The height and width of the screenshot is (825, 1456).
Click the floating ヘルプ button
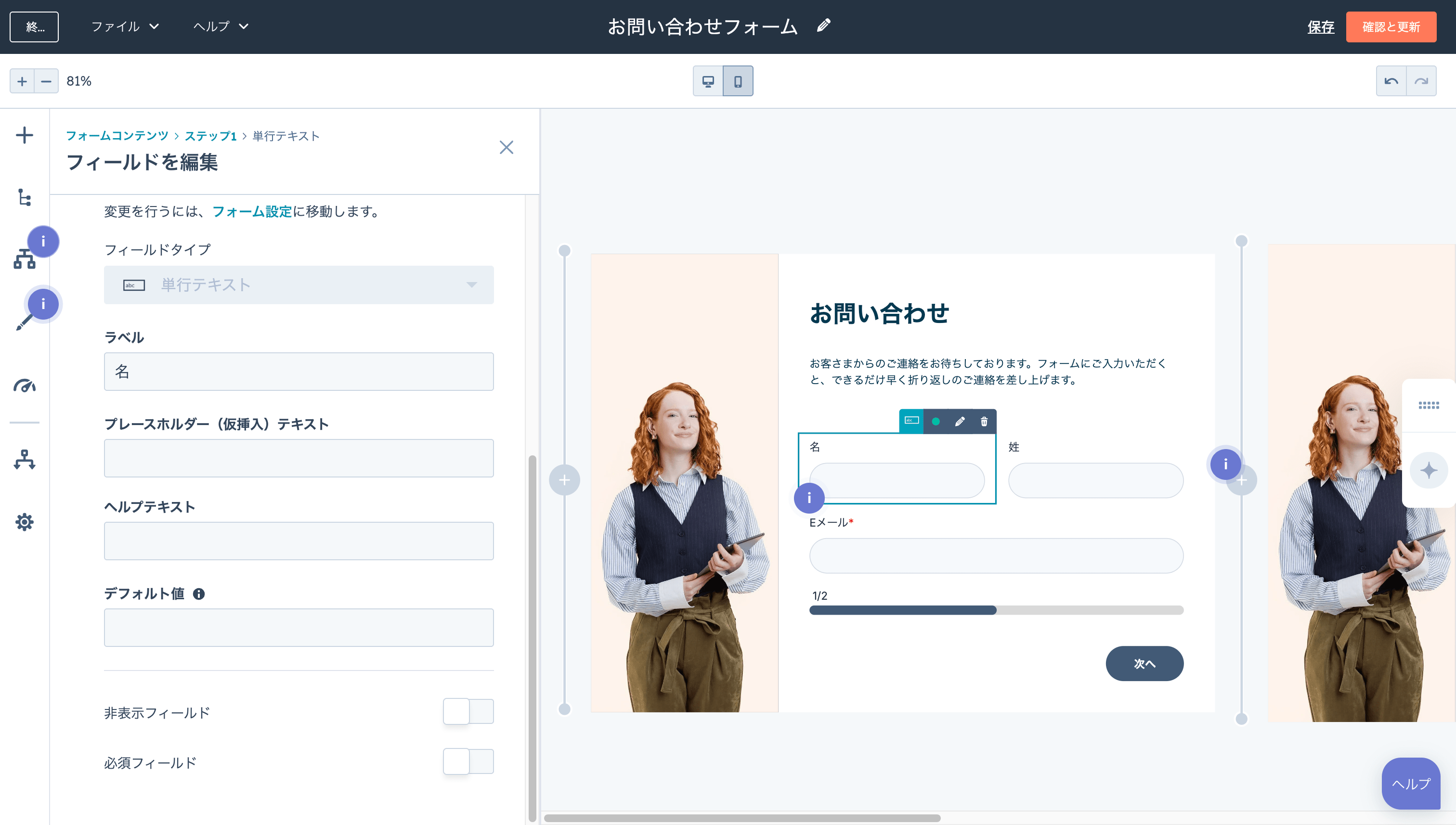click(1411, 784)
